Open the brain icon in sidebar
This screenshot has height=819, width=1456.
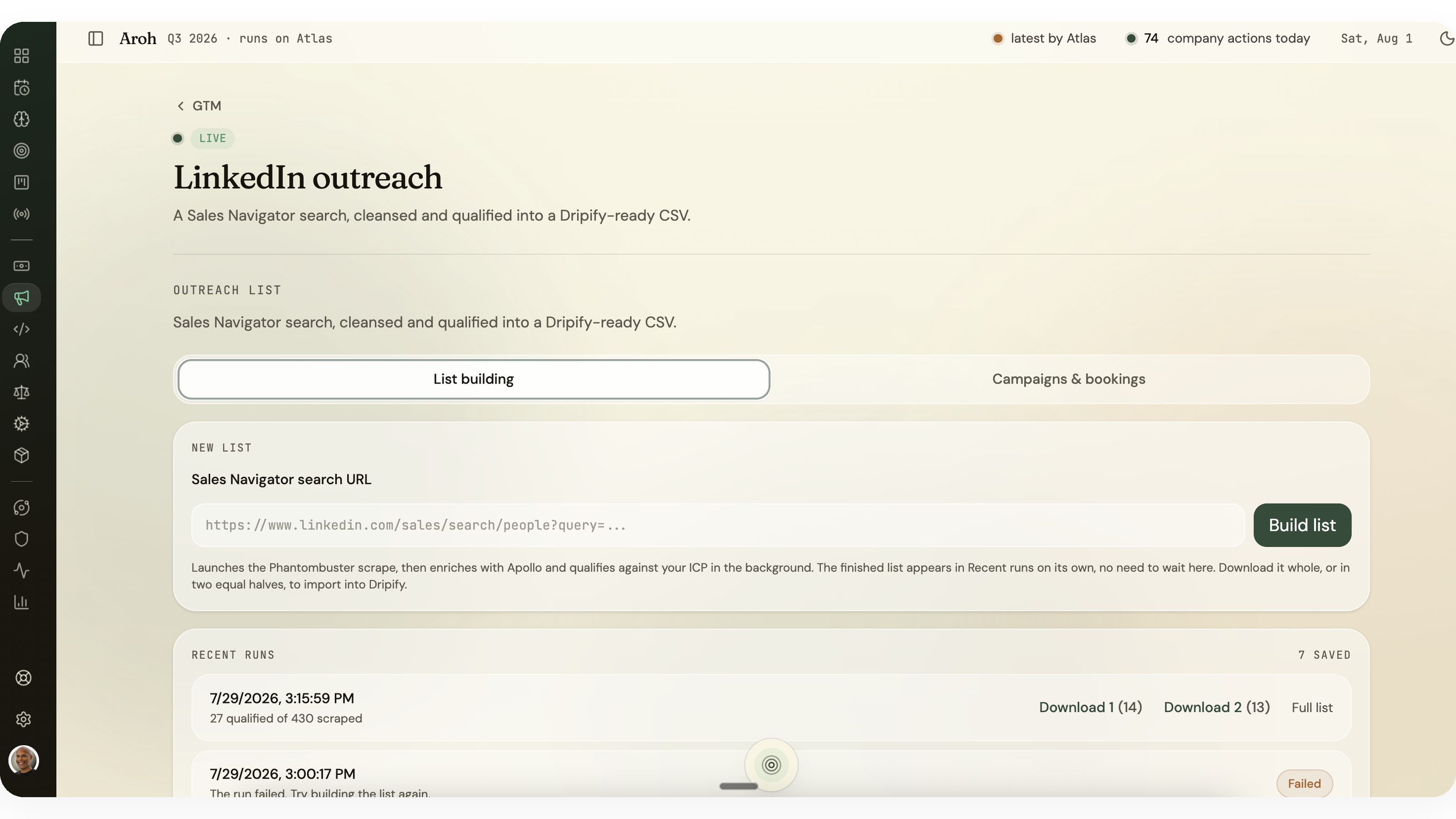tap(21, 119)
